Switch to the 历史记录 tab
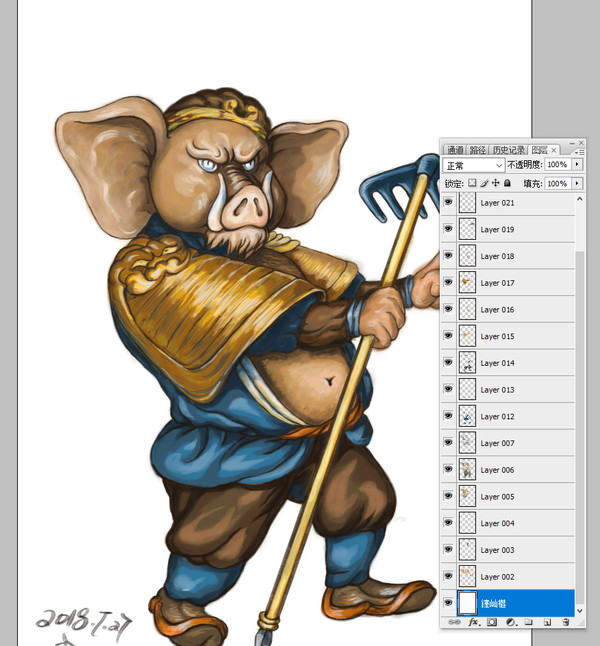The image size is (600, 646). pyautogui.click(x=509, y=150)
